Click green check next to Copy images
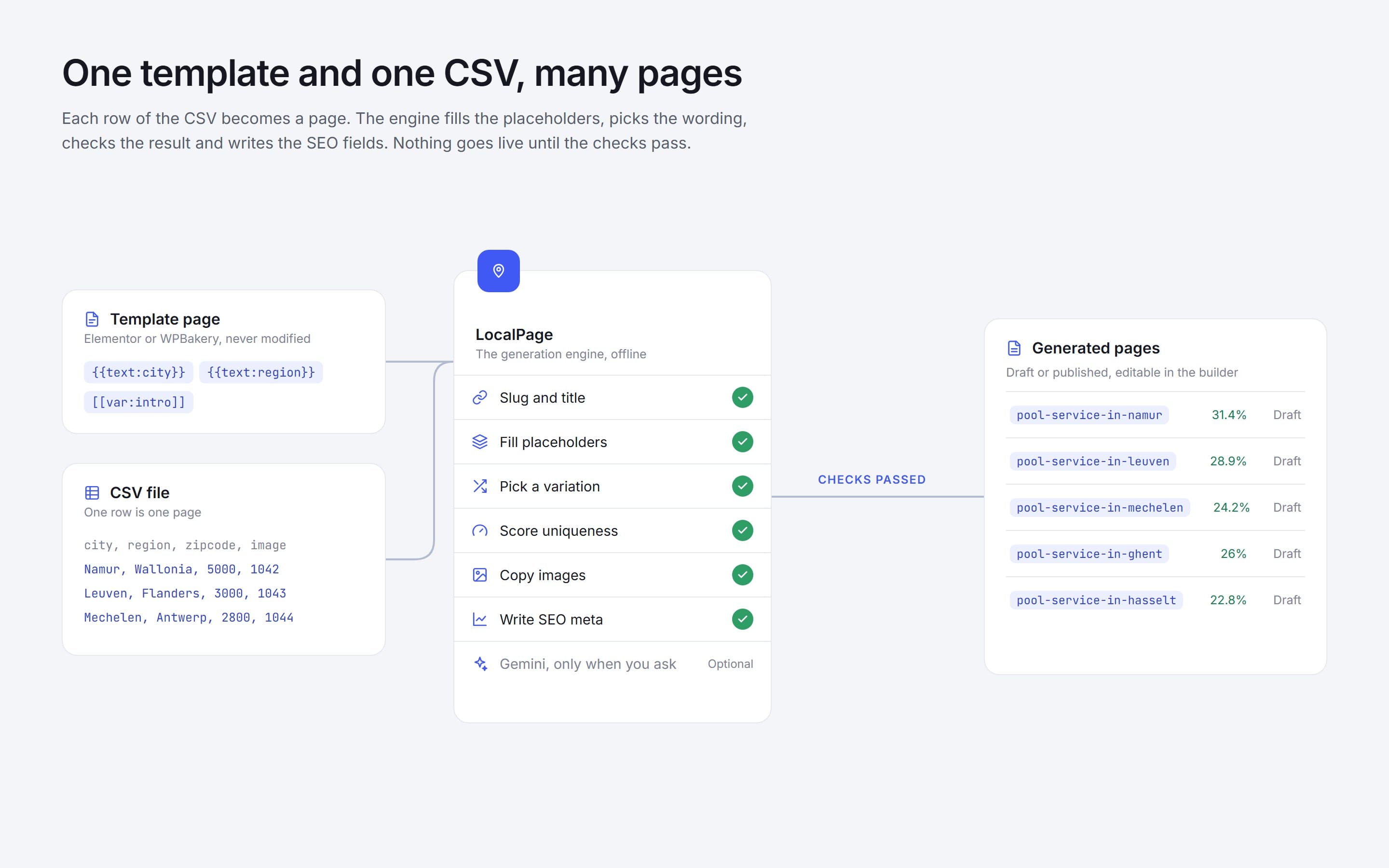The image size is (1389, 868). (742, 575)
